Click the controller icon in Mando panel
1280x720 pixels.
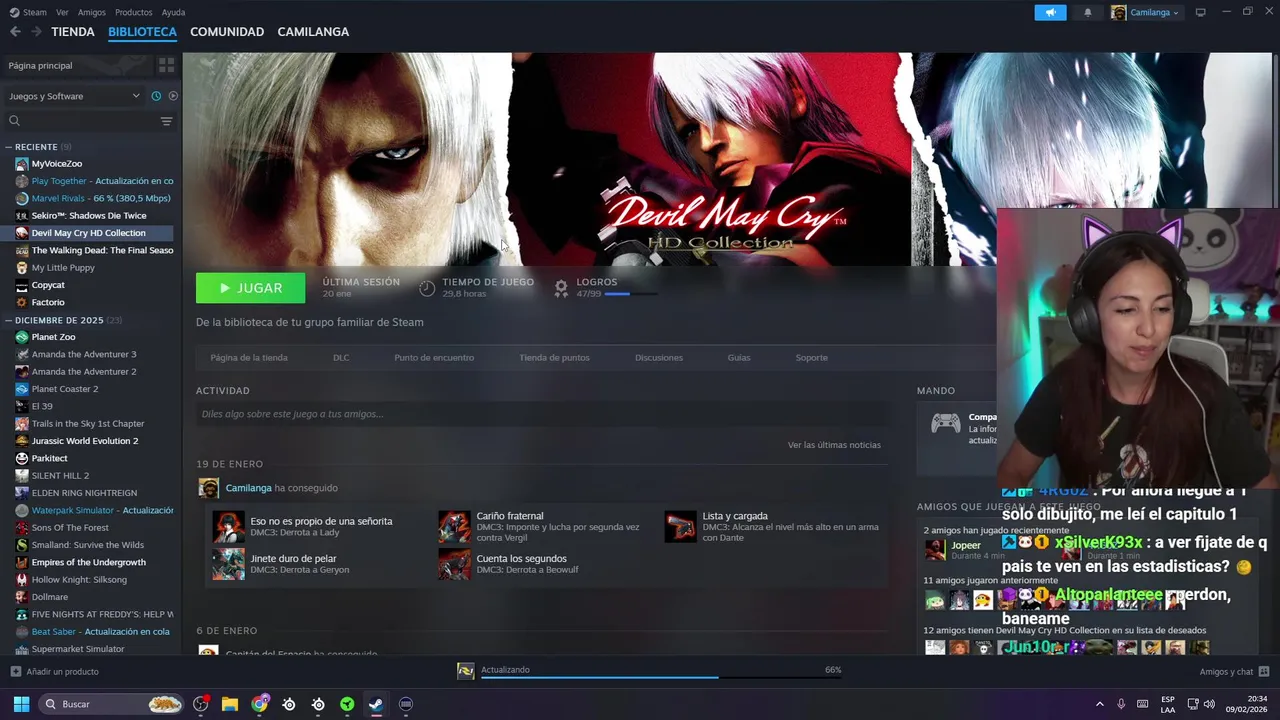tap(946, 424)
